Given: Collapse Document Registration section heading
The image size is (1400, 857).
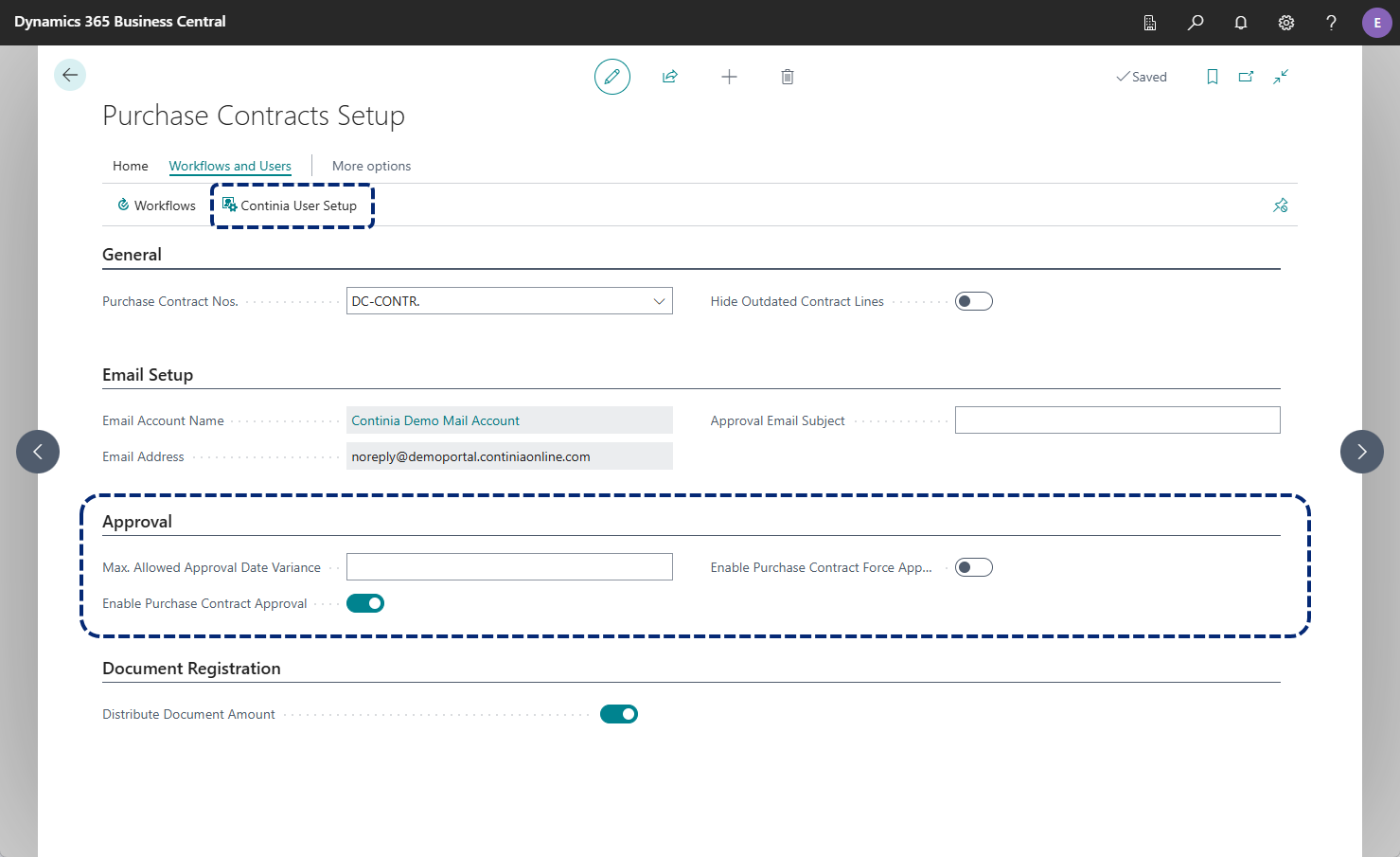Looking at the screenshot, I should point(191,669).
